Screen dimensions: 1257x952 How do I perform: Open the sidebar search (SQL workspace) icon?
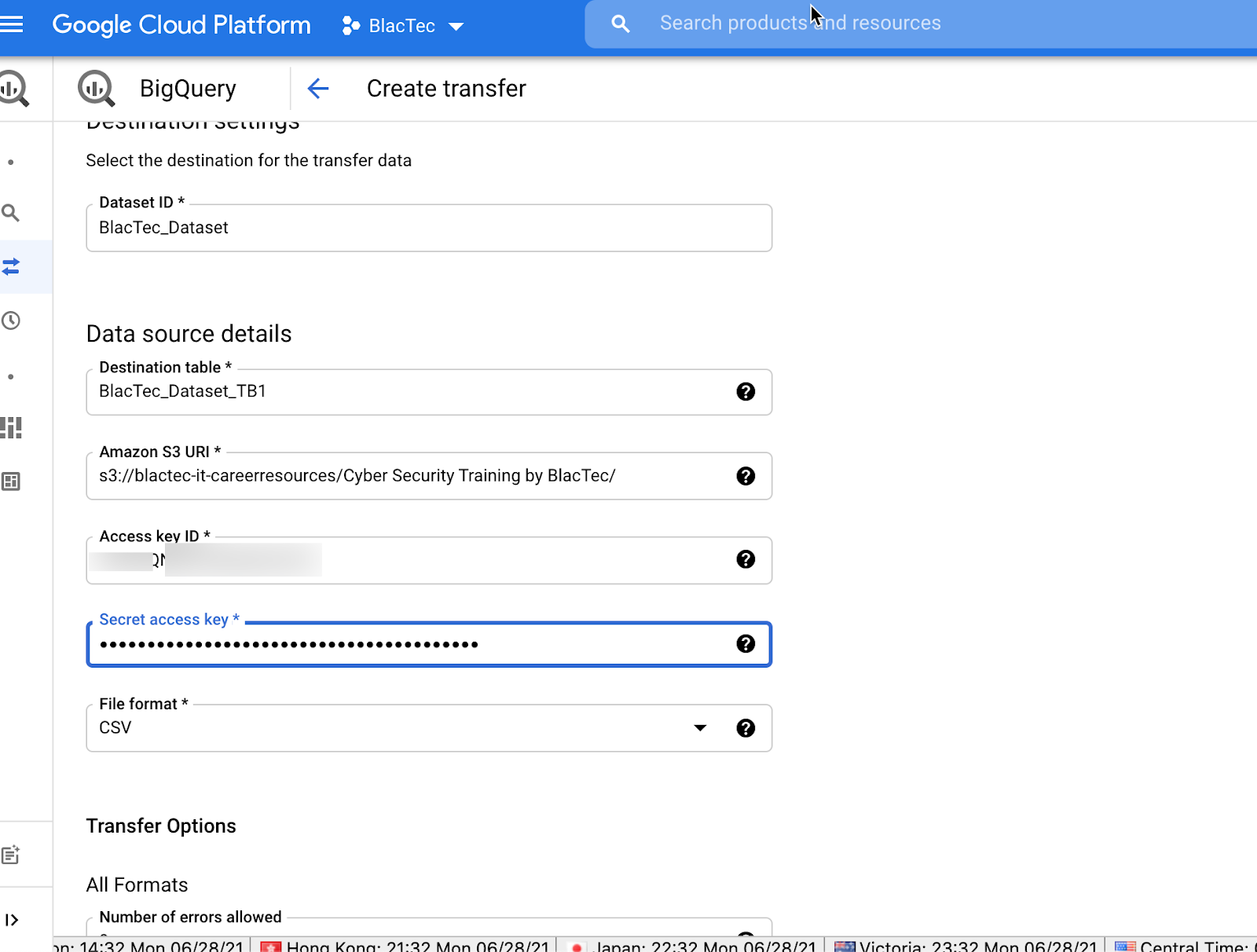tap(11, 213)
